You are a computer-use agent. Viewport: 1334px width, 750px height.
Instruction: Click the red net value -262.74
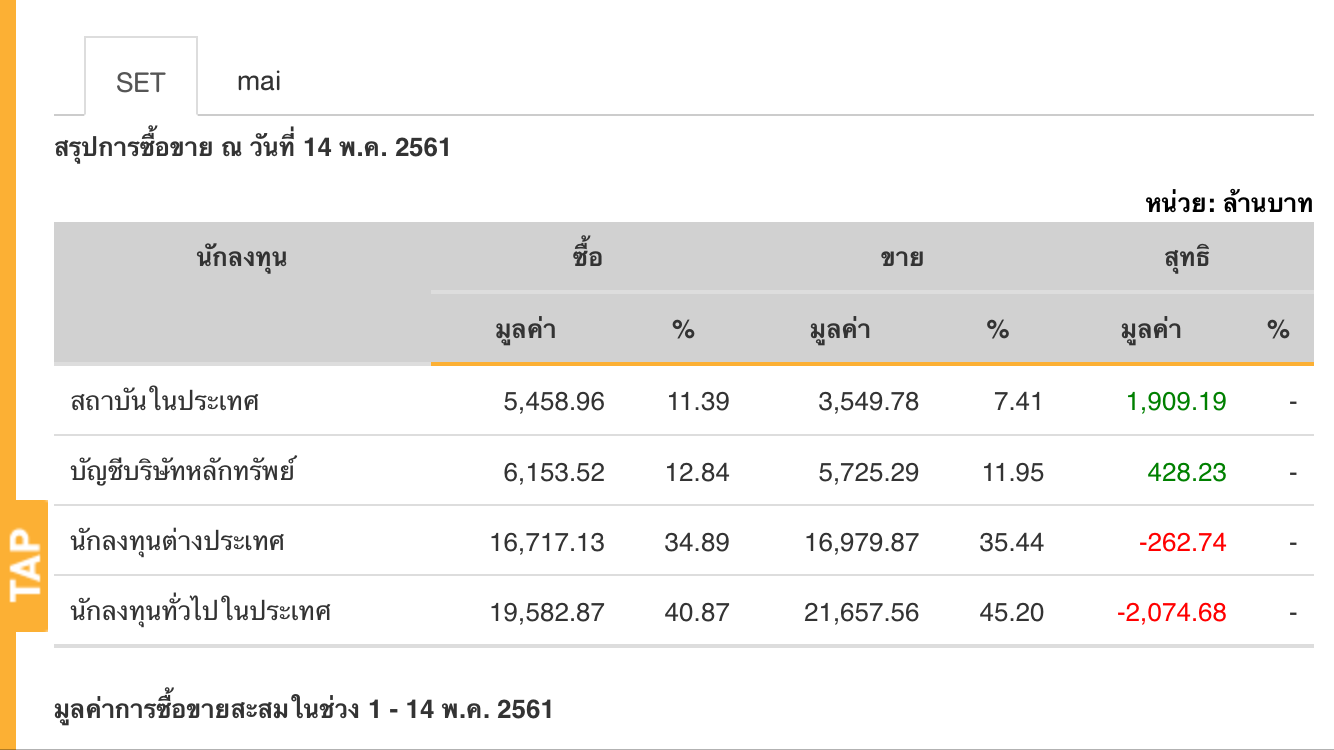1182,542
